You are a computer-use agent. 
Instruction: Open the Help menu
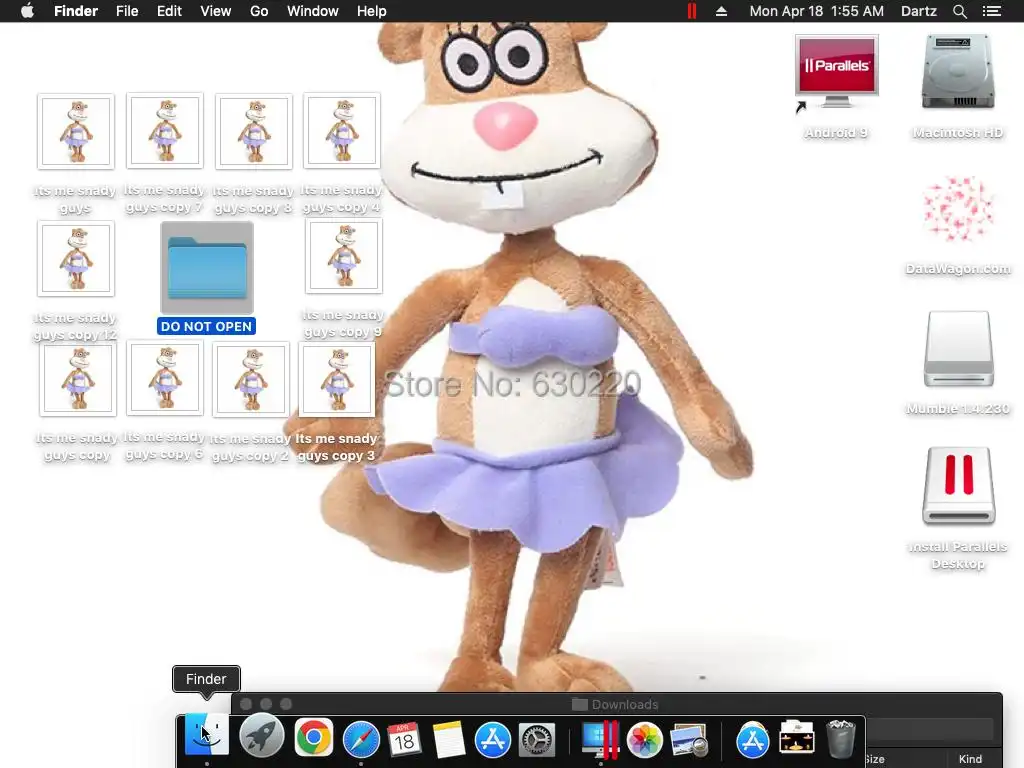point(372,11)
